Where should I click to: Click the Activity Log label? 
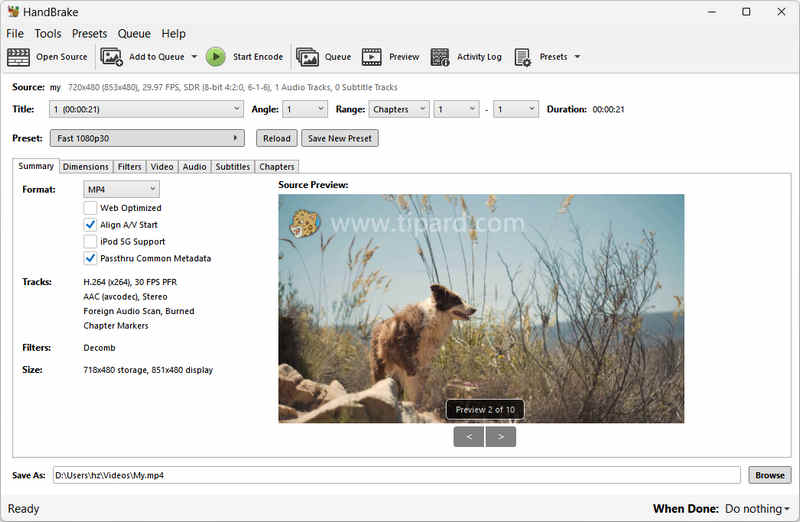tap(479, 57)
